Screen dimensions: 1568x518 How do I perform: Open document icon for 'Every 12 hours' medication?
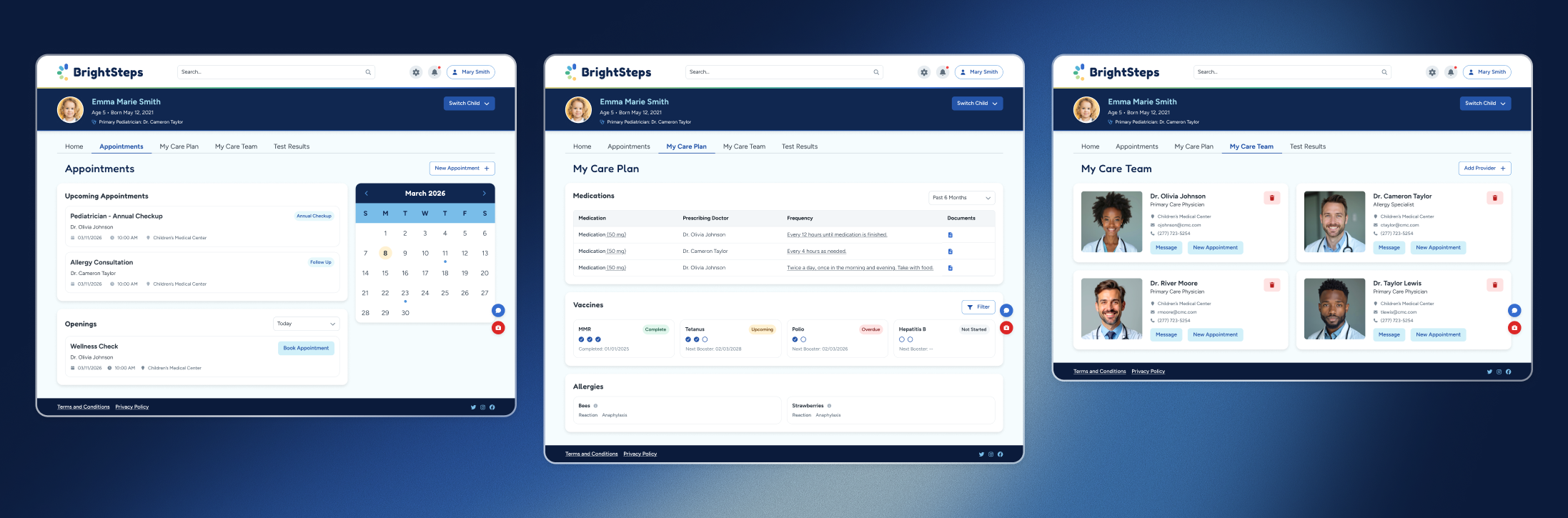click(950, 235)
